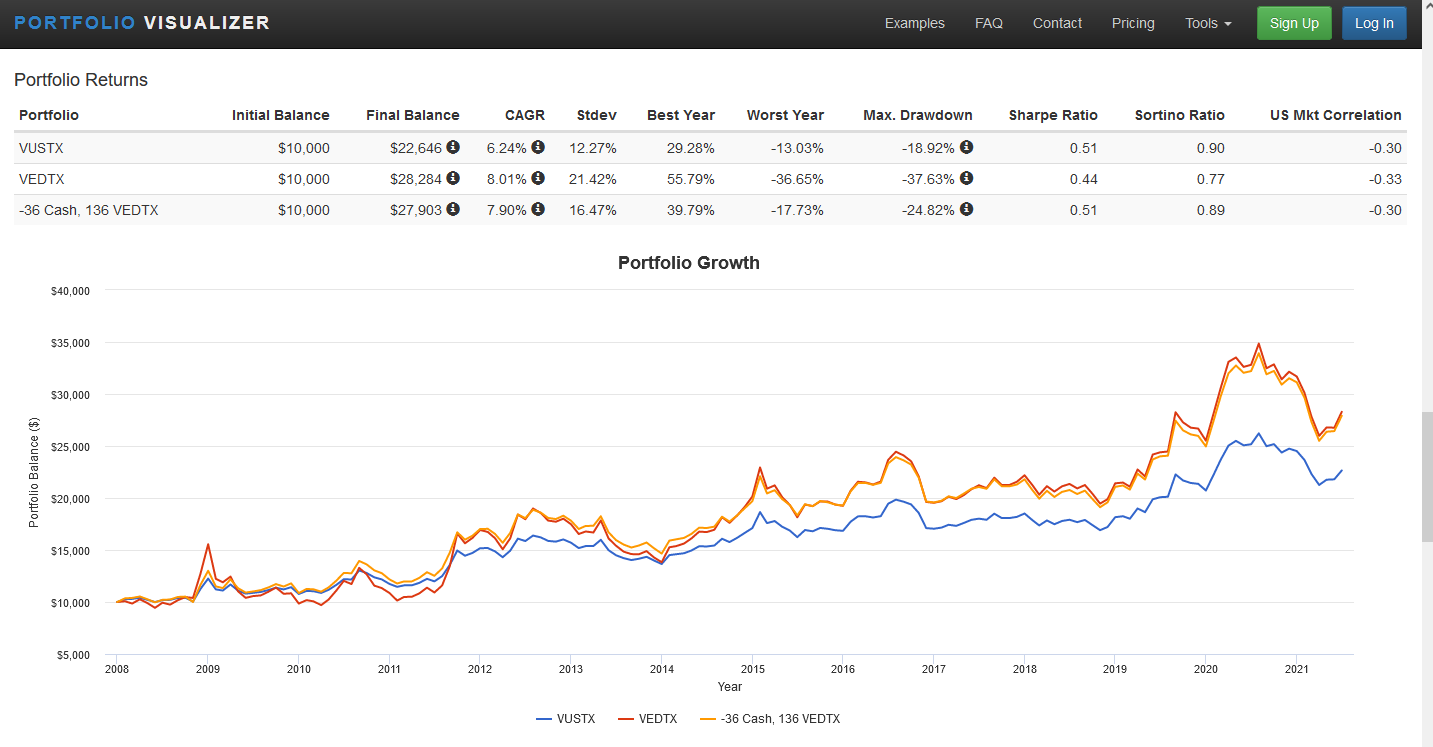Click the Portfolio Returns heading
The height and width of the screenshot is (747, 1433).
[81, 80]
